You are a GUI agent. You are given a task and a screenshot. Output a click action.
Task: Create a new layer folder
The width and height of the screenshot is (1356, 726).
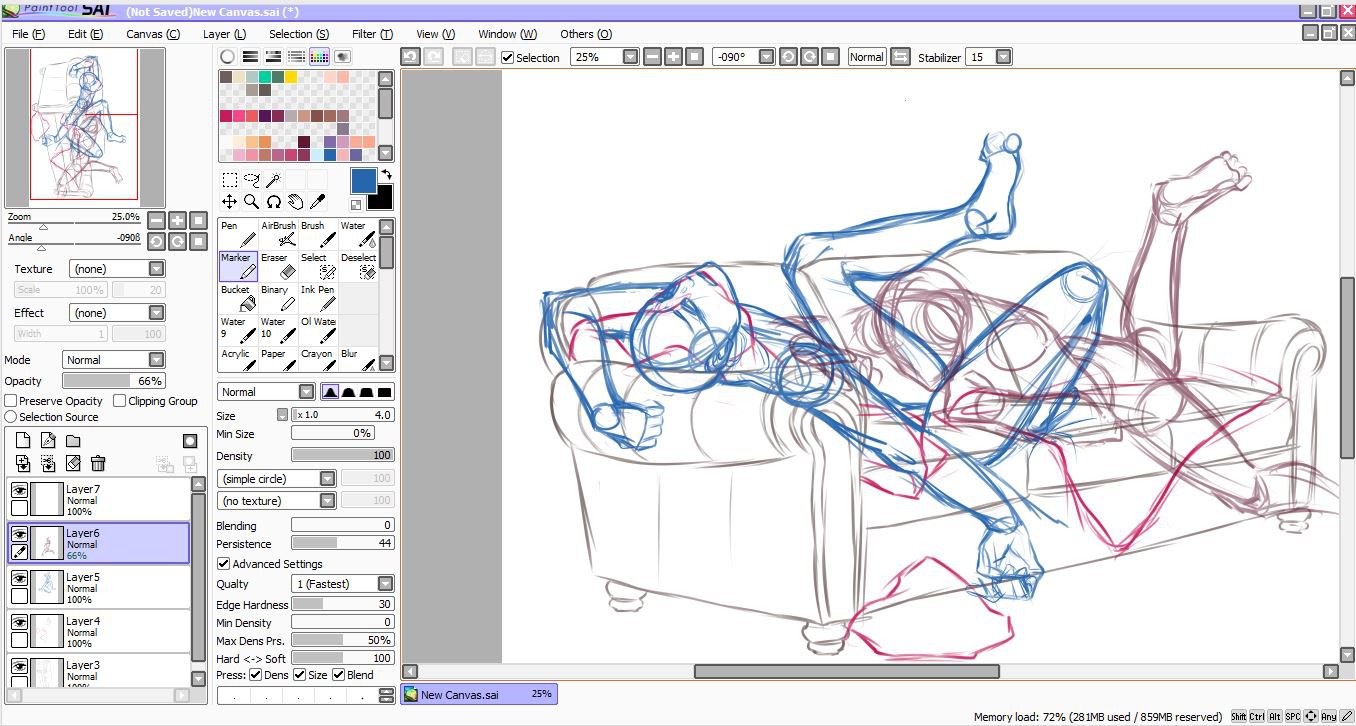(73, 441)
